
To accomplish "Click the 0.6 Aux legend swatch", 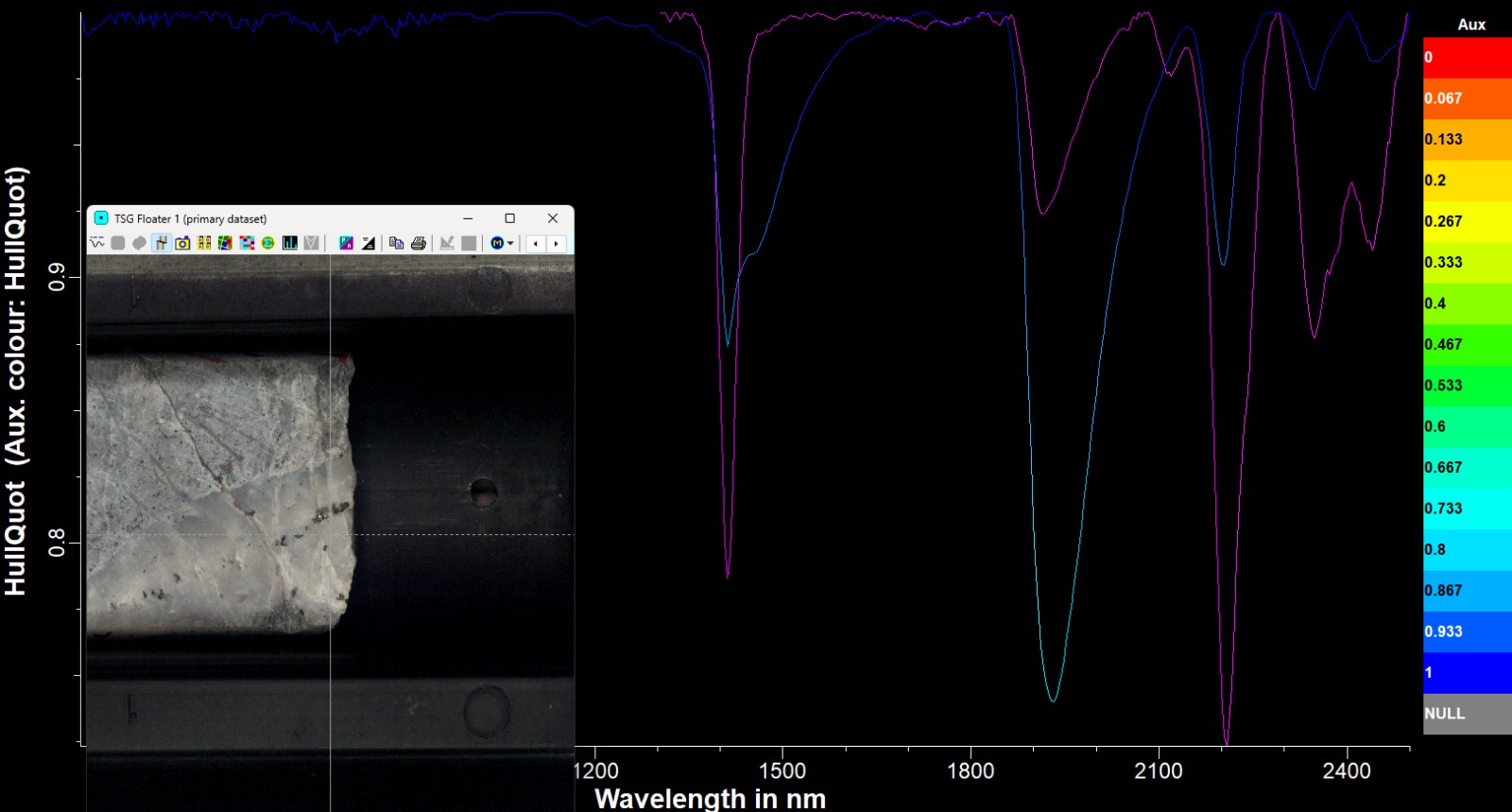I will (1468, 426).
